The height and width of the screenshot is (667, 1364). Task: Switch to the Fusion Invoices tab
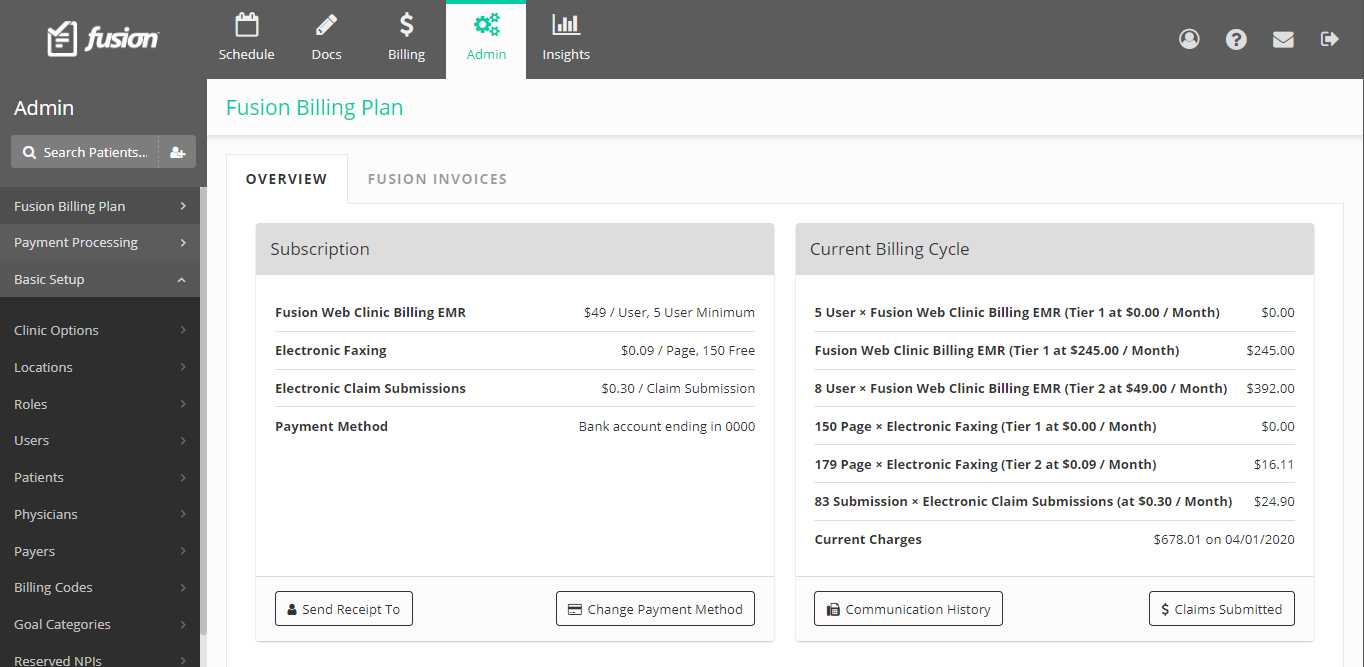(437, 179)
